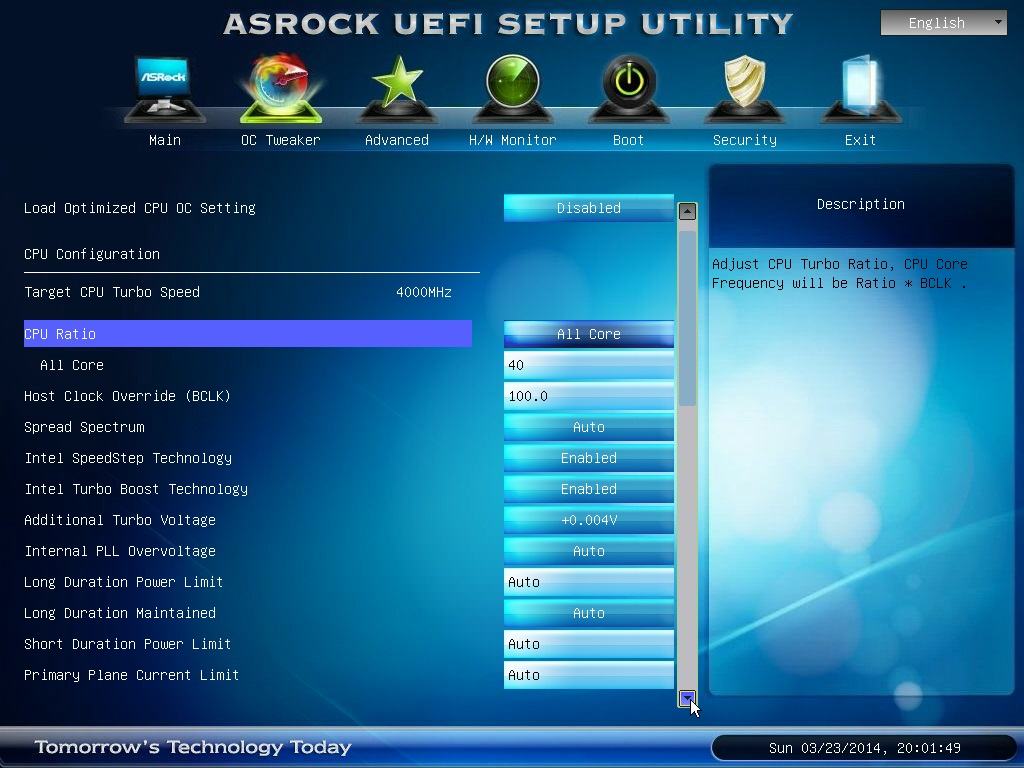Viewport: 1024px width, 768px height.
Task: Go to the Advanced tab label
Action: [396, 140]
